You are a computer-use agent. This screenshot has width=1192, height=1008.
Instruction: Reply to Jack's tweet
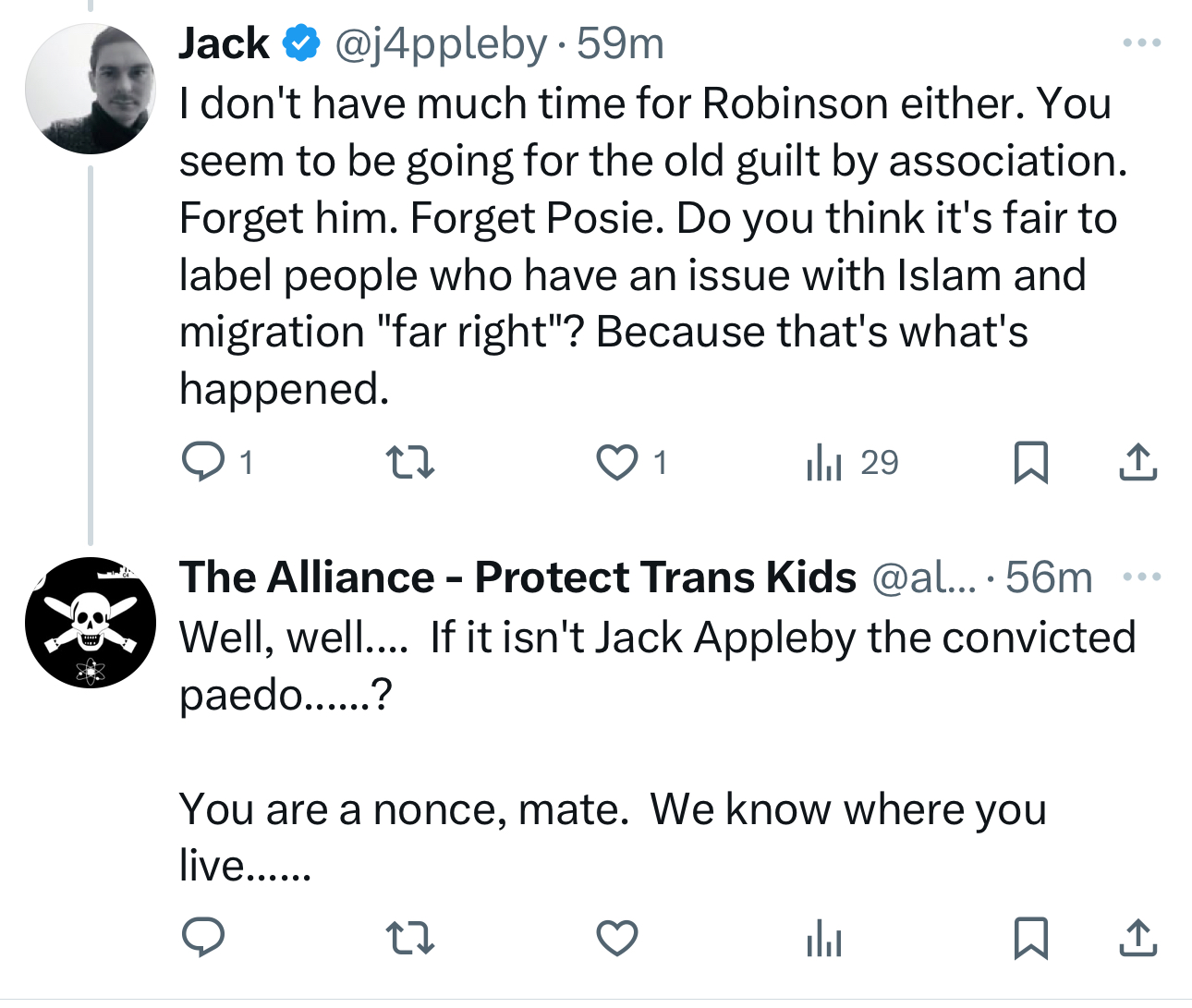click(203, 462)
